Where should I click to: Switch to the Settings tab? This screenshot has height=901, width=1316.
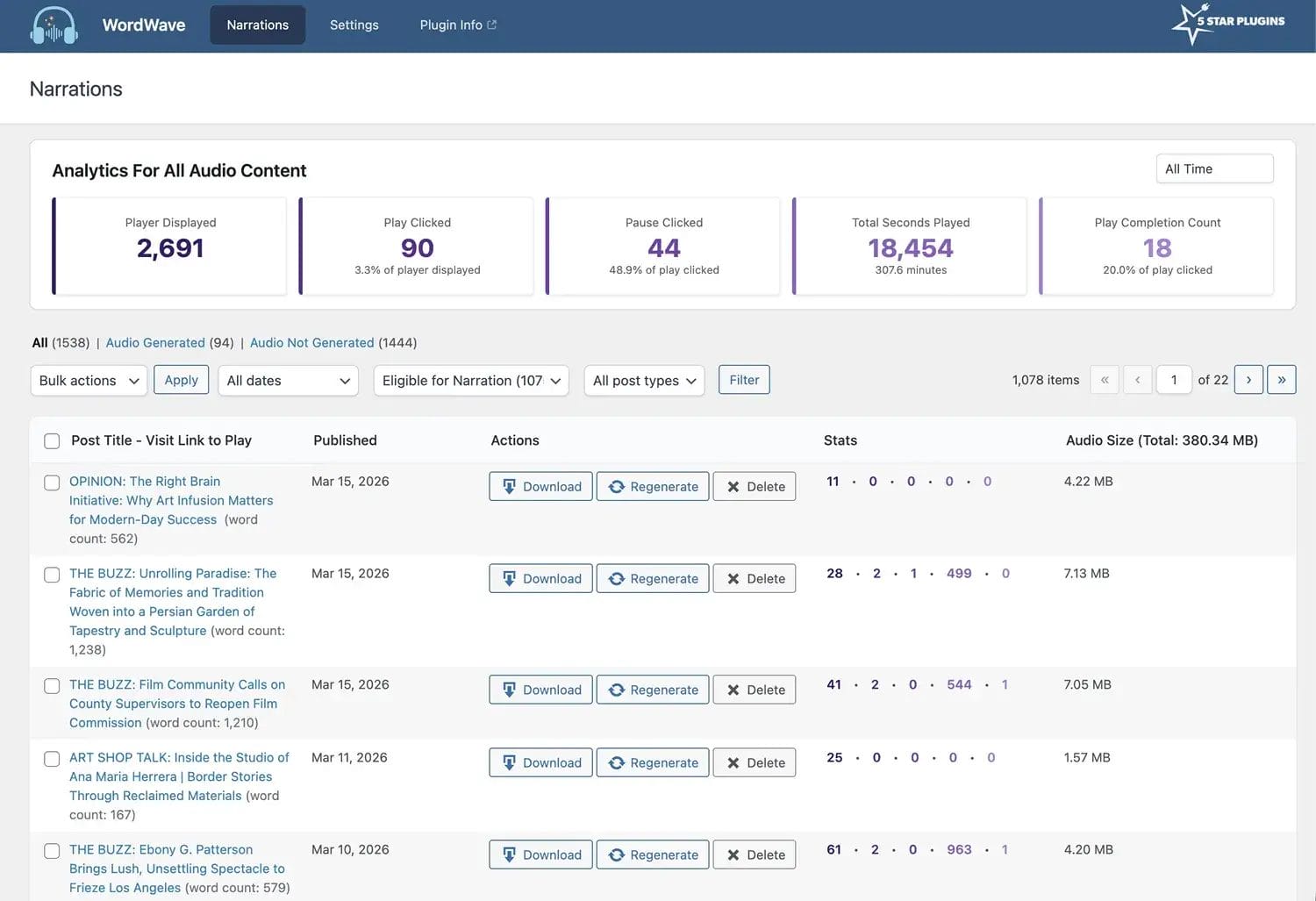(354, 25)
